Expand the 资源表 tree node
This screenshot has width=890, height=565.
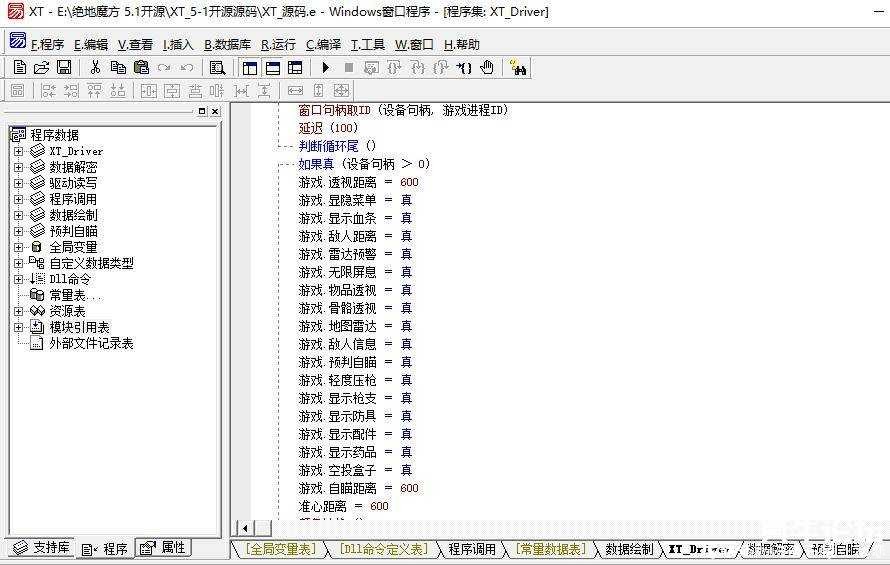click(19, 311)
